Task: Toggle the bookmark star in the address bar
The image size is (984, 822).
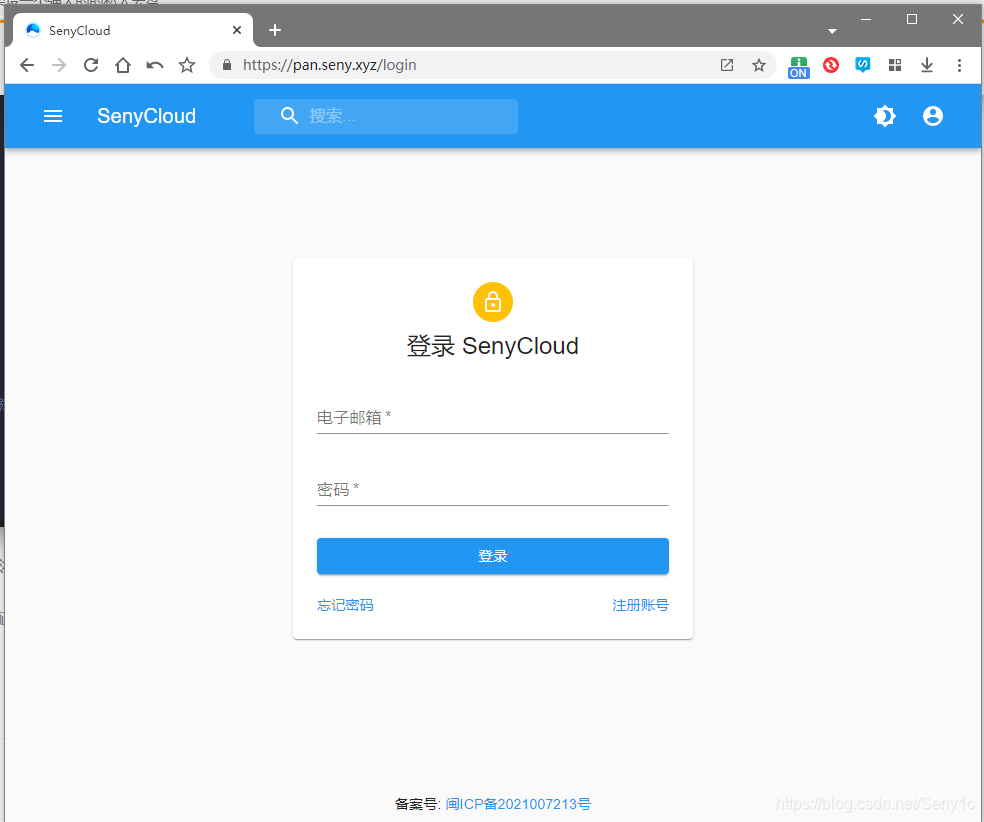Action: point(759,65)
